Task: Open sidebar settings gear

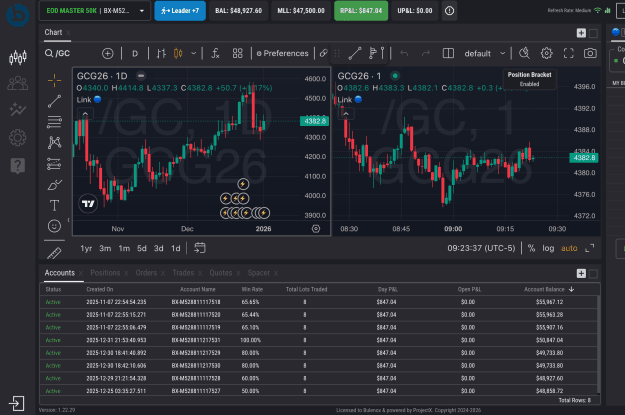Action: click(18, 138)
